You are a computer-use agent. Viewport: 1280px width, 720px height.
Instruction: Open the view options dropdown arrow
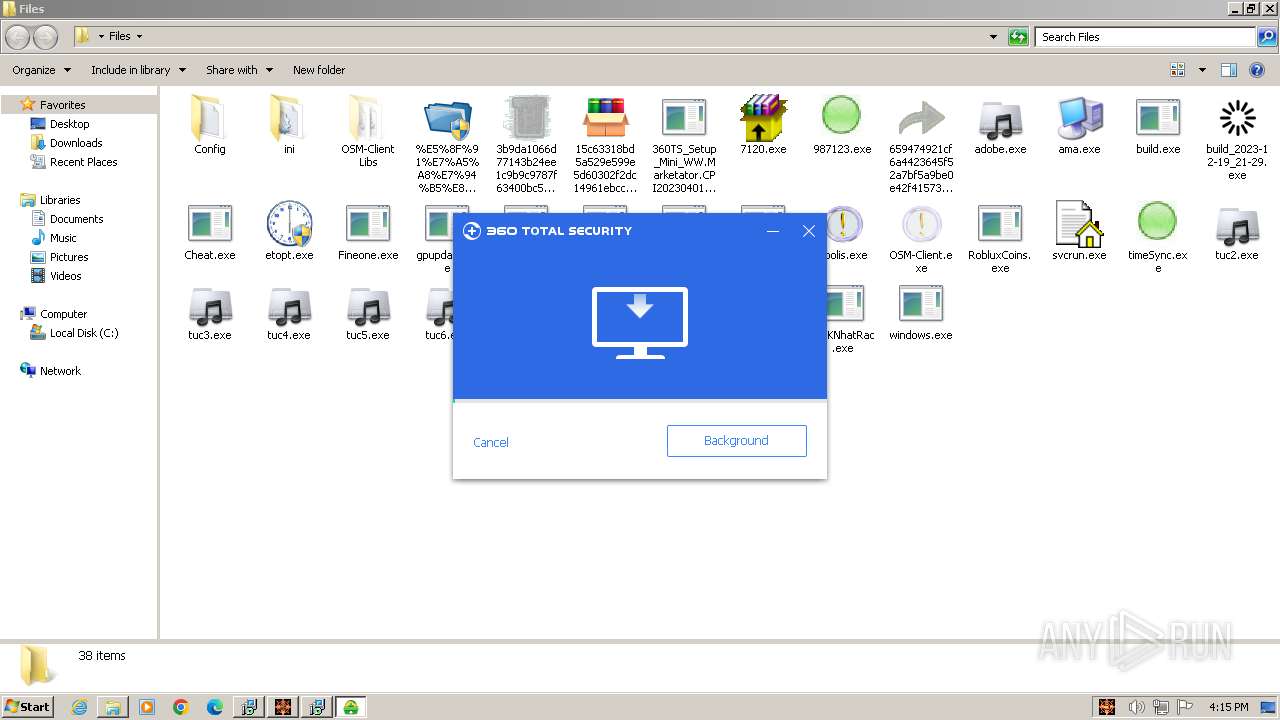click(x=1202, y=70)
